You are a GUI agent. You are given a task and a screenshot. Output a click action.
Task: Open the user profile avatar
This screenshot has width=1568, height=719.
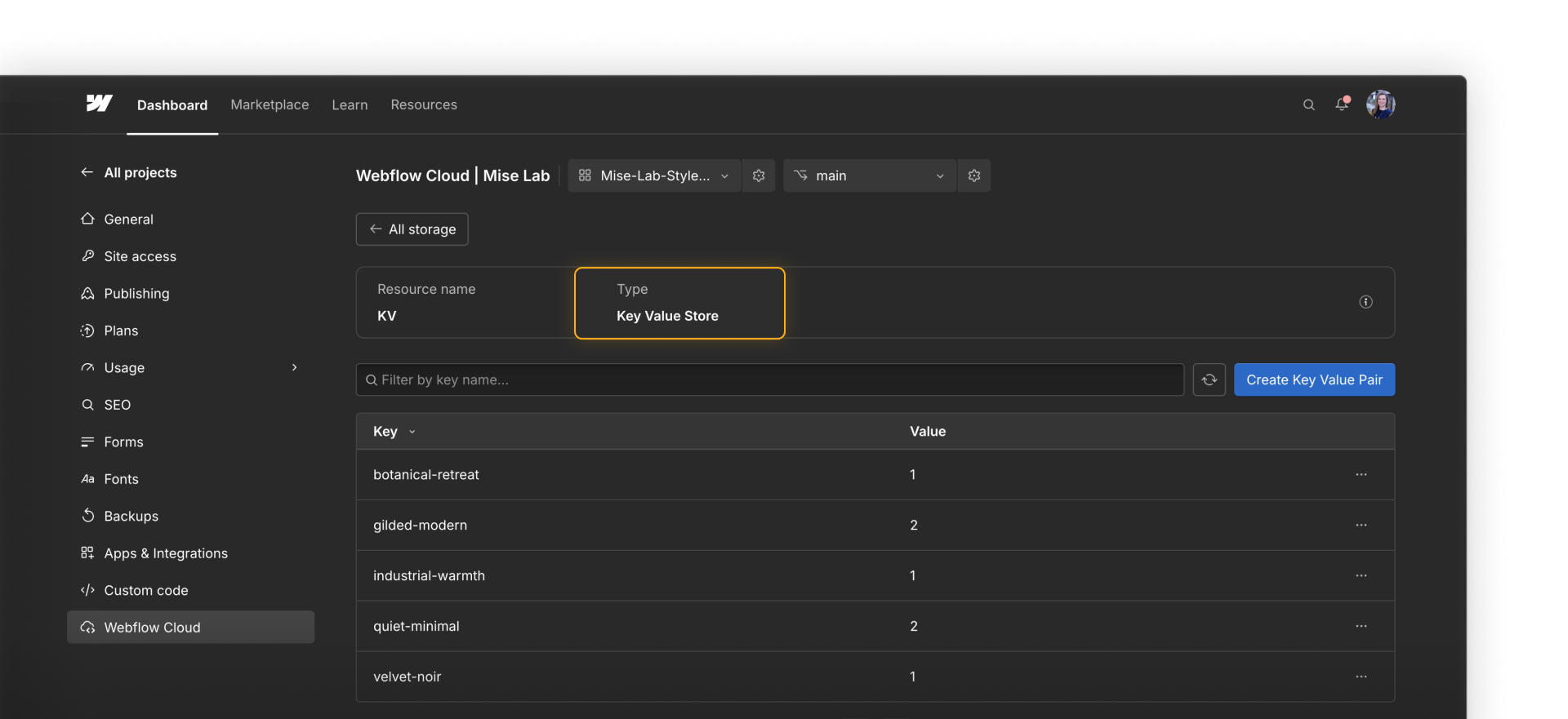(1380, 104)
